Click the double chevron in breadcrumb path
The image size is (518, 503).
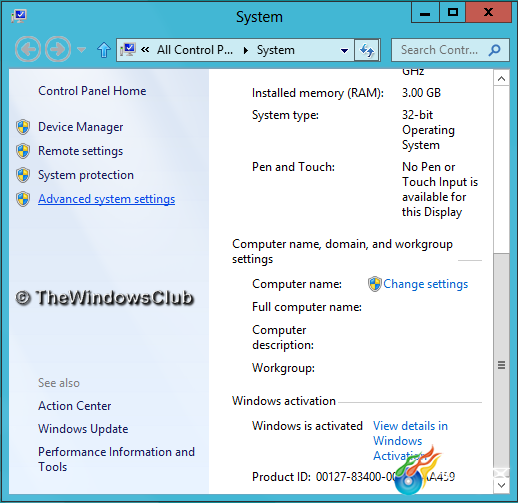click(x=145, y=50)
